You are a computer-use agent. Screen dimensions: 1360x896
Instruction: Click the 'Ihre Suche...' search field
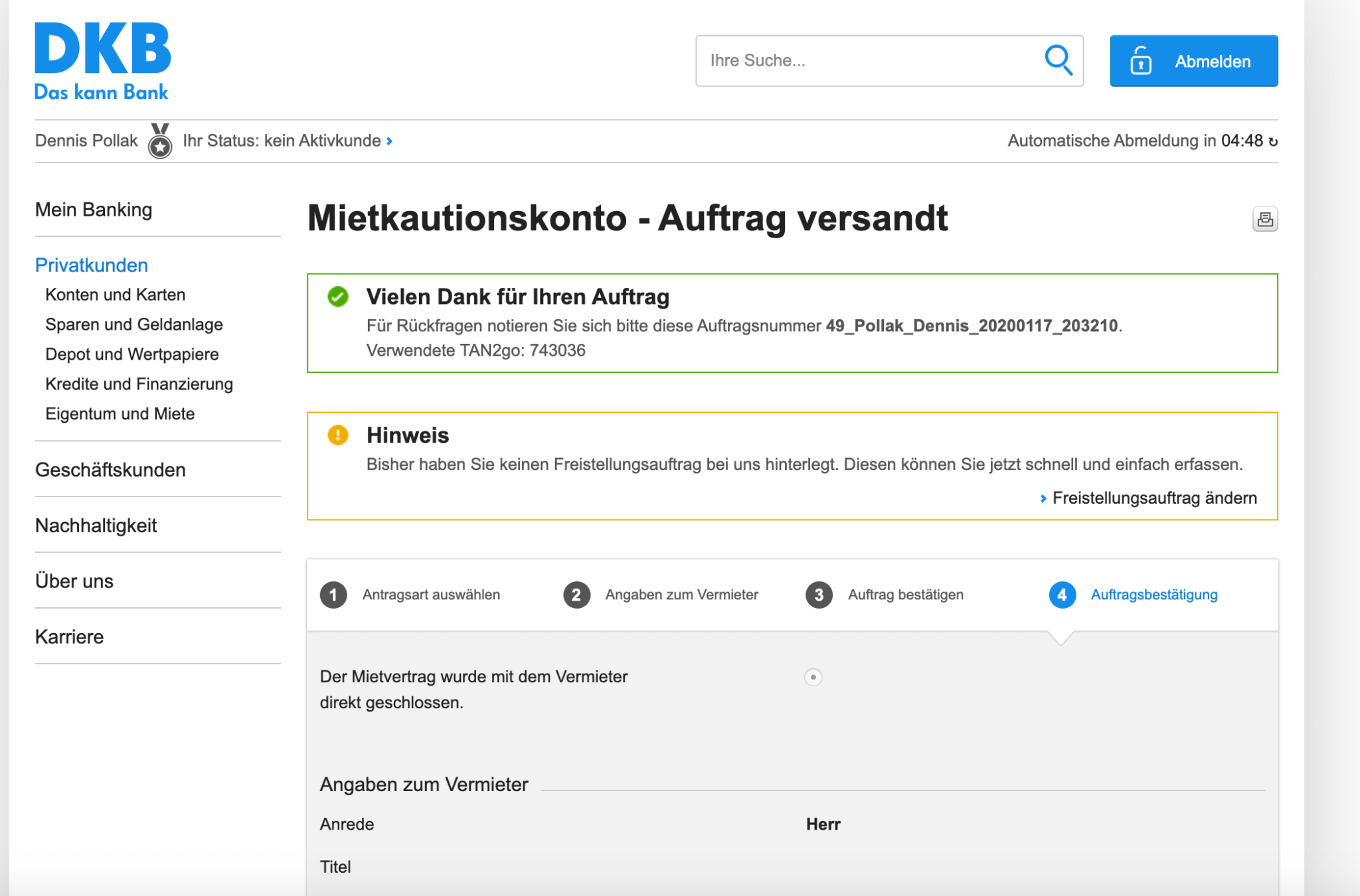(x=863, y=60)
